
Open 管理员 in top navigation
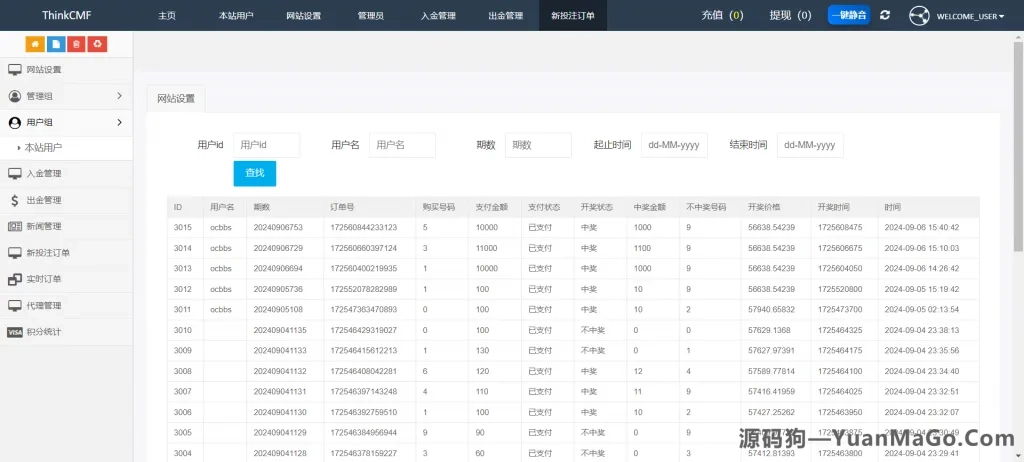(371, 16)
